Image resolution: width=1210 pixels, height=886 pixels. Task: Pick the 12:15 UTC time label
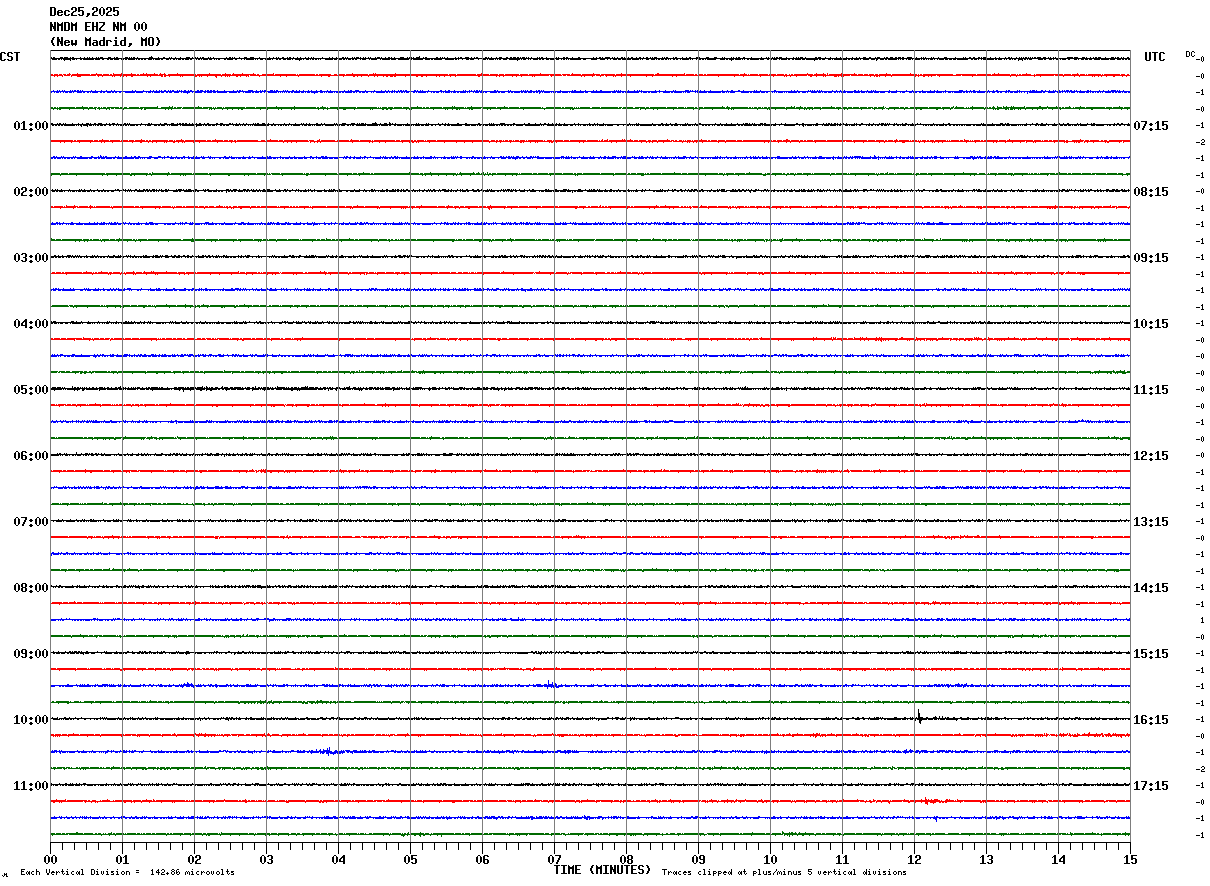pyautogui.click(x=1151, y=456)
